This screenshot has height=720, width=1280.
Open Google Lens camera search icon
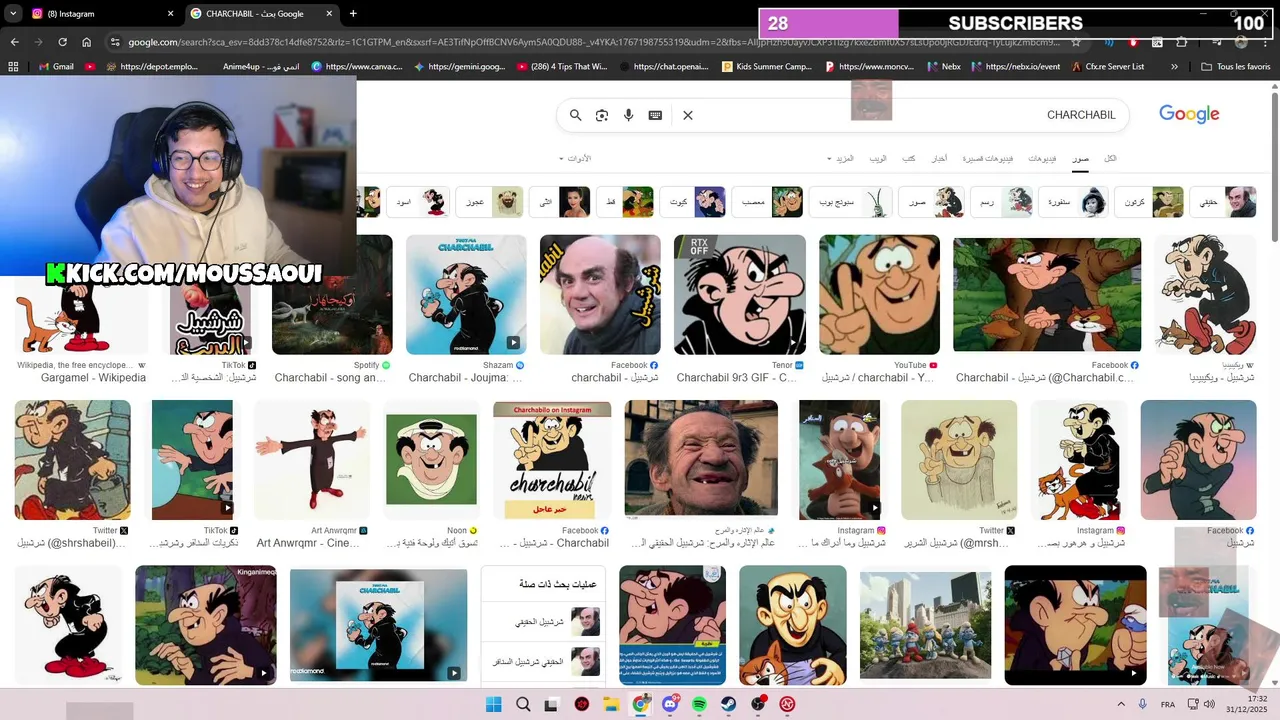coord(602,115)
